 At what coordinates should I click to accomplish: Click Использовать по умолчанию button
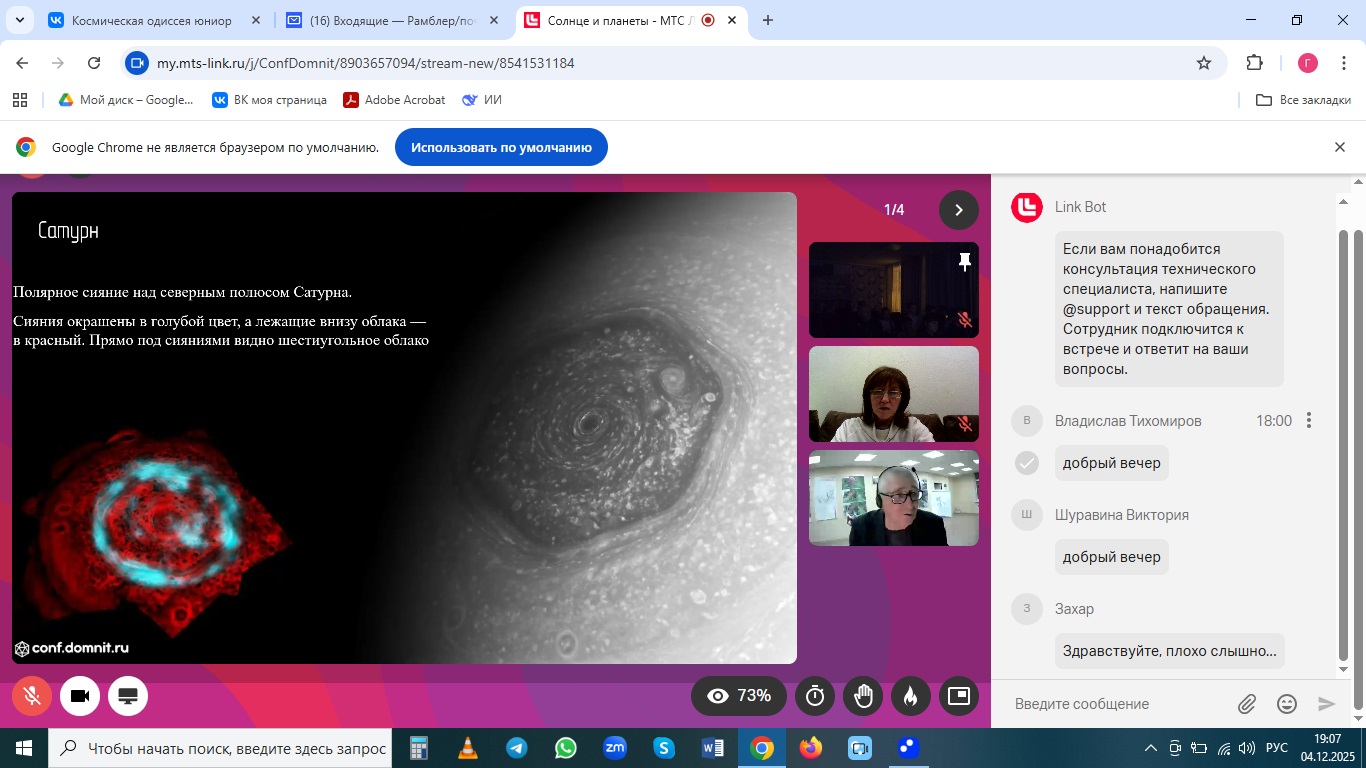tap(501, 147)
